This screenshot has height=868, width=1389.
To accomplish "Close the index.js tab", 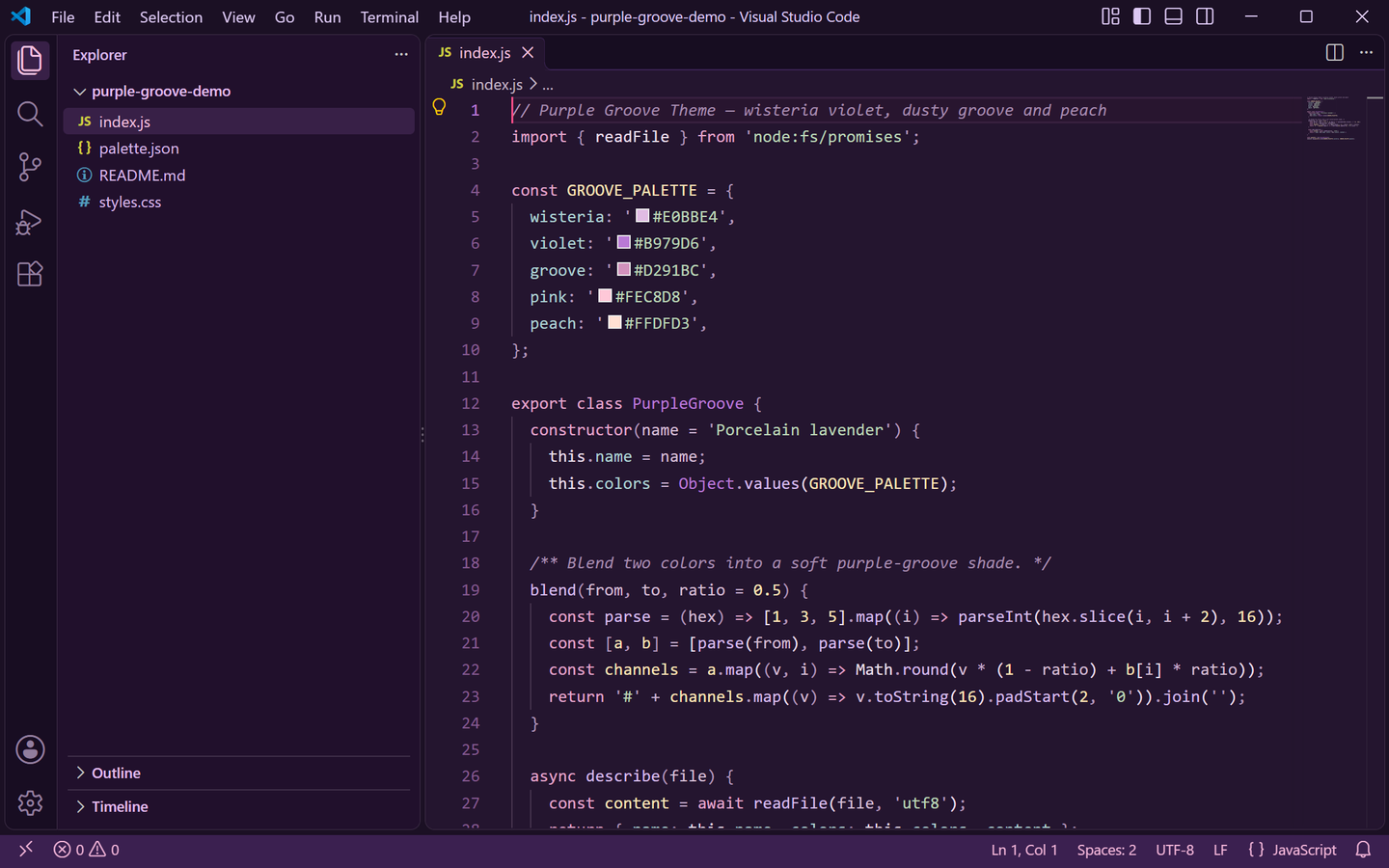I will click(528, 53).
